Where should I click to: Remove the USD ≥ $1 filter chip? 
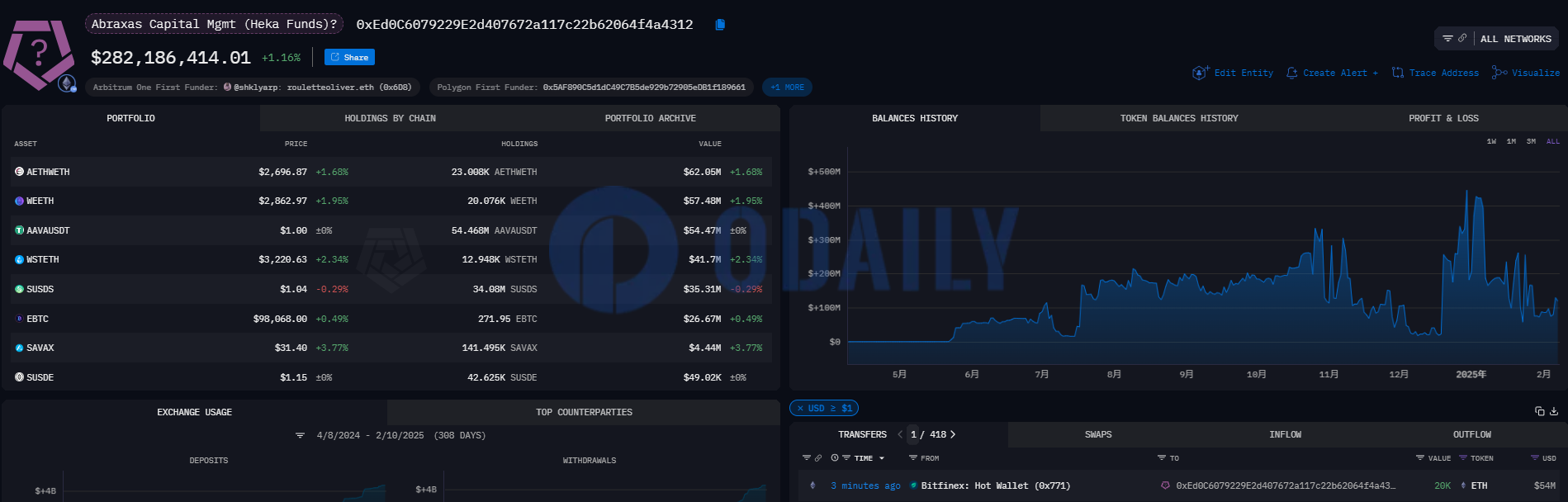(800, 409)
